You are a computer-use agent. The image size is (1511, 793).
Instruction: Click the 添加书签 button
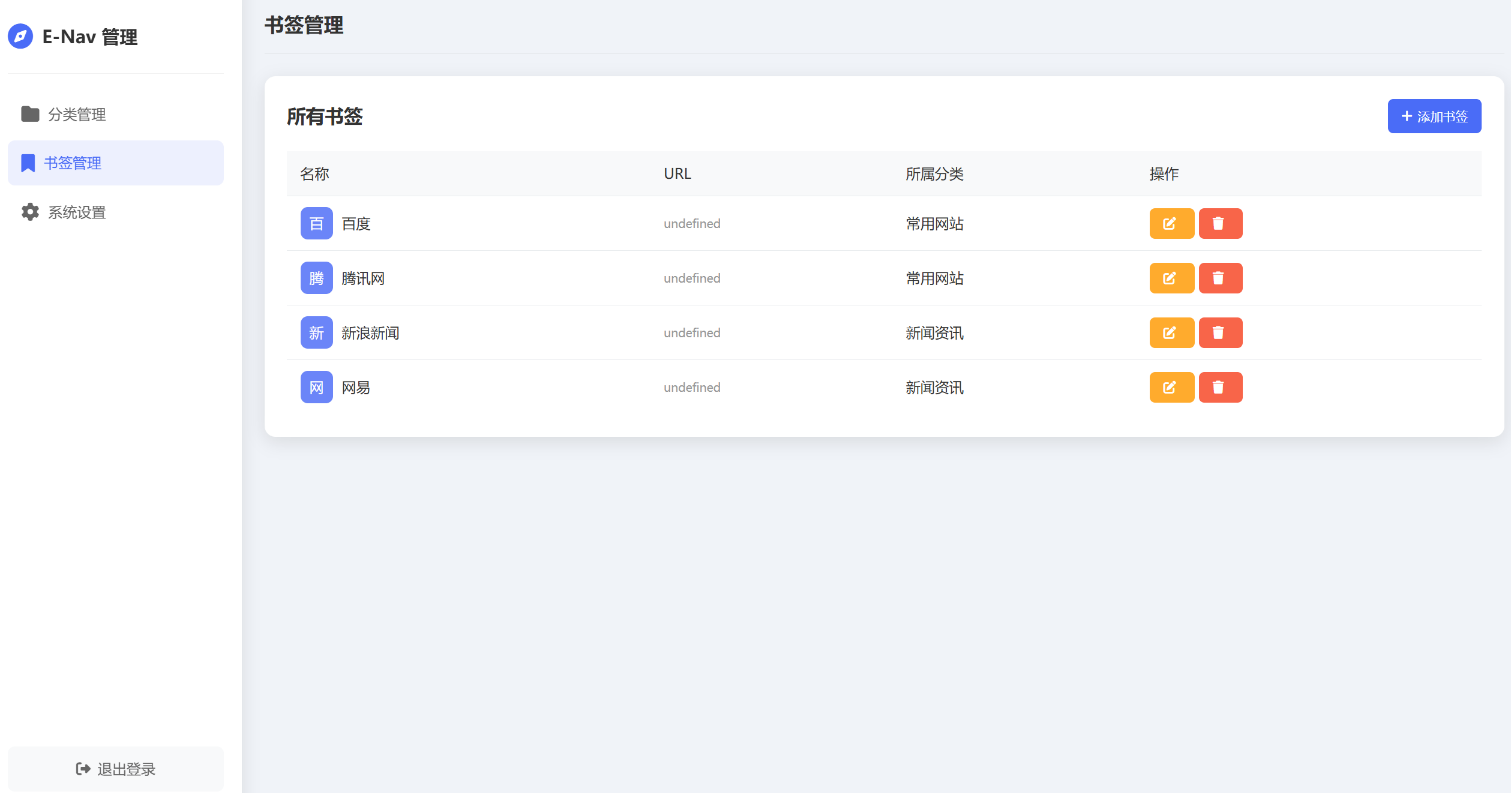pyautogui.click(x=1433, y=116)
